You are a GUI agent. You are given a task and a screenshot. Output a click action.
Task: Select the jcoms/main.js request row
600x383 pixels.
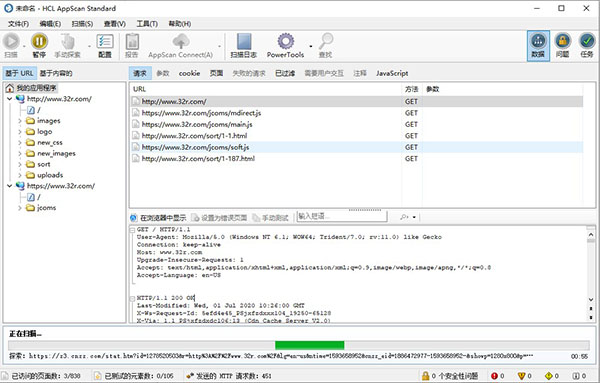coord(356,124)
